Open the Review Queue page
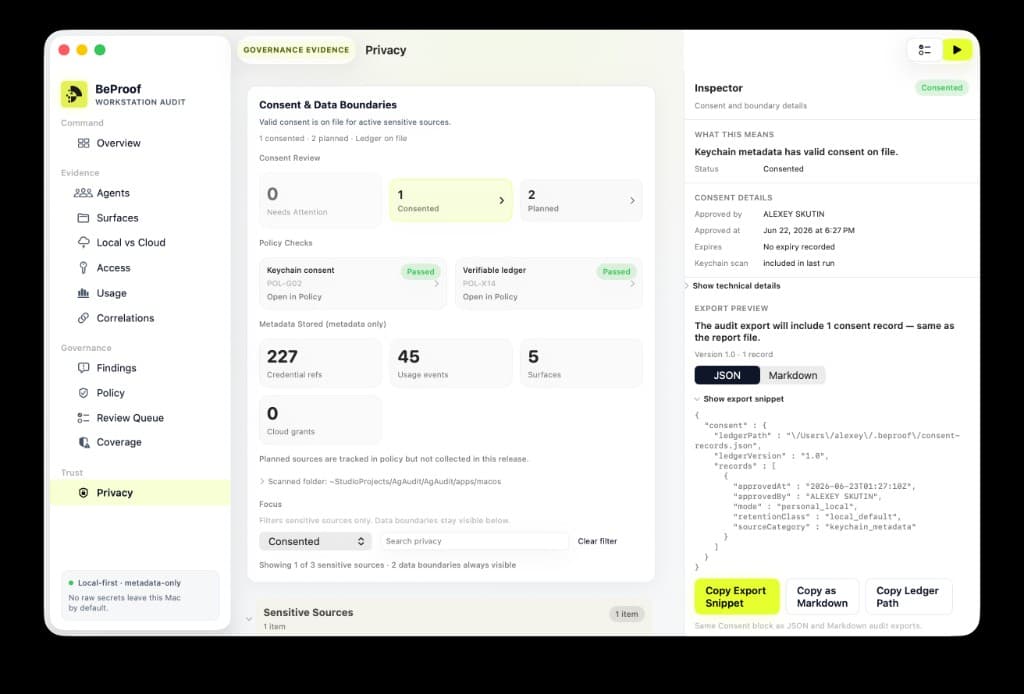The width and height of the screenshot is (1024, 694). click(140, 418)
